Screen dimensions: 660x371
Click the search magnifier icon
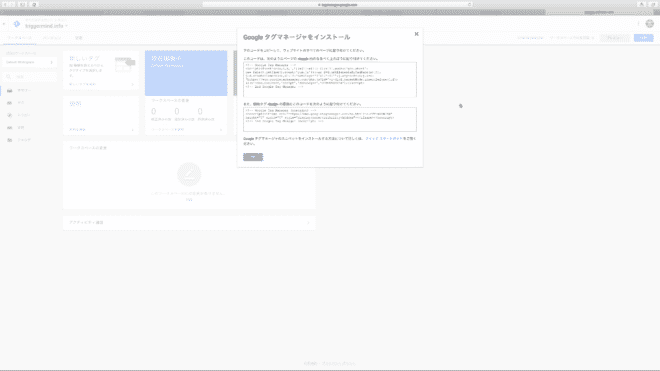pos(8,77)
